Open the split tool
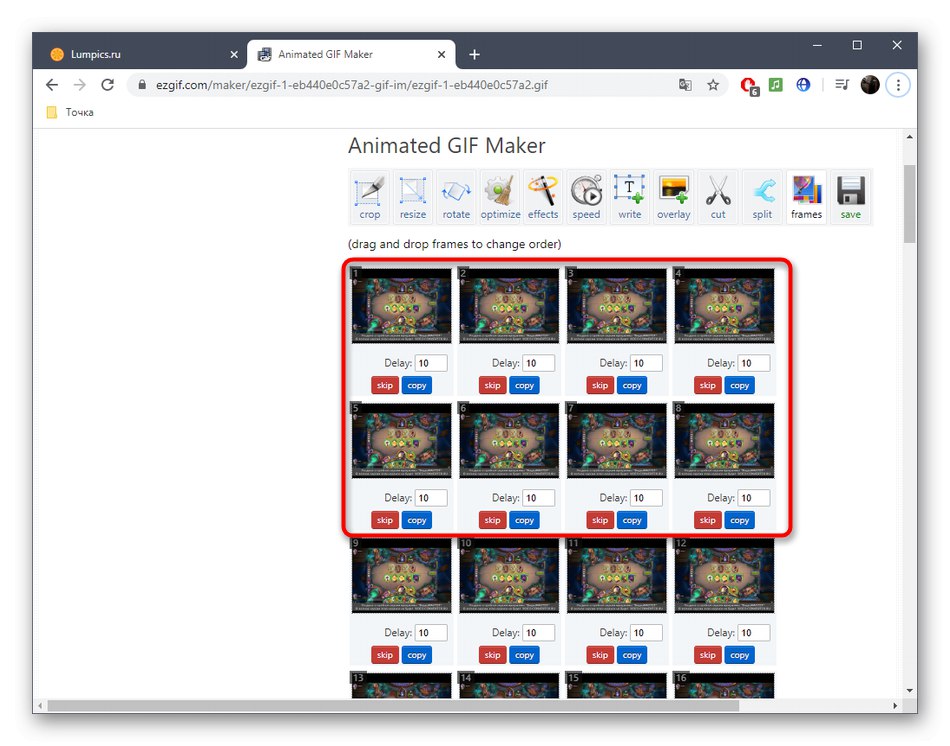Viewport: 950px width, 746px height. (x=762, y=197)
